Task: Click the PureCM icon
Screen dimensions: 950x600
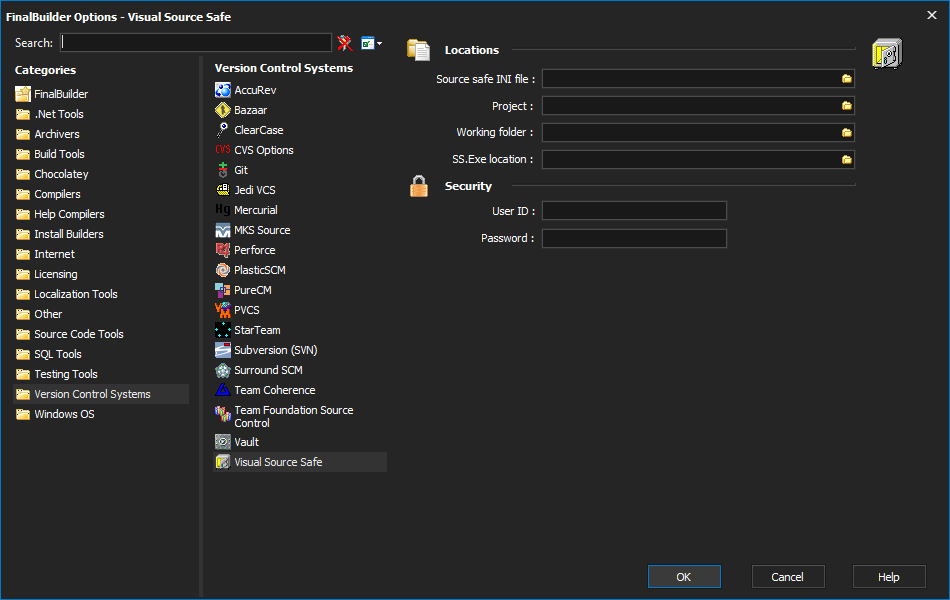Action: click(223, 290)
